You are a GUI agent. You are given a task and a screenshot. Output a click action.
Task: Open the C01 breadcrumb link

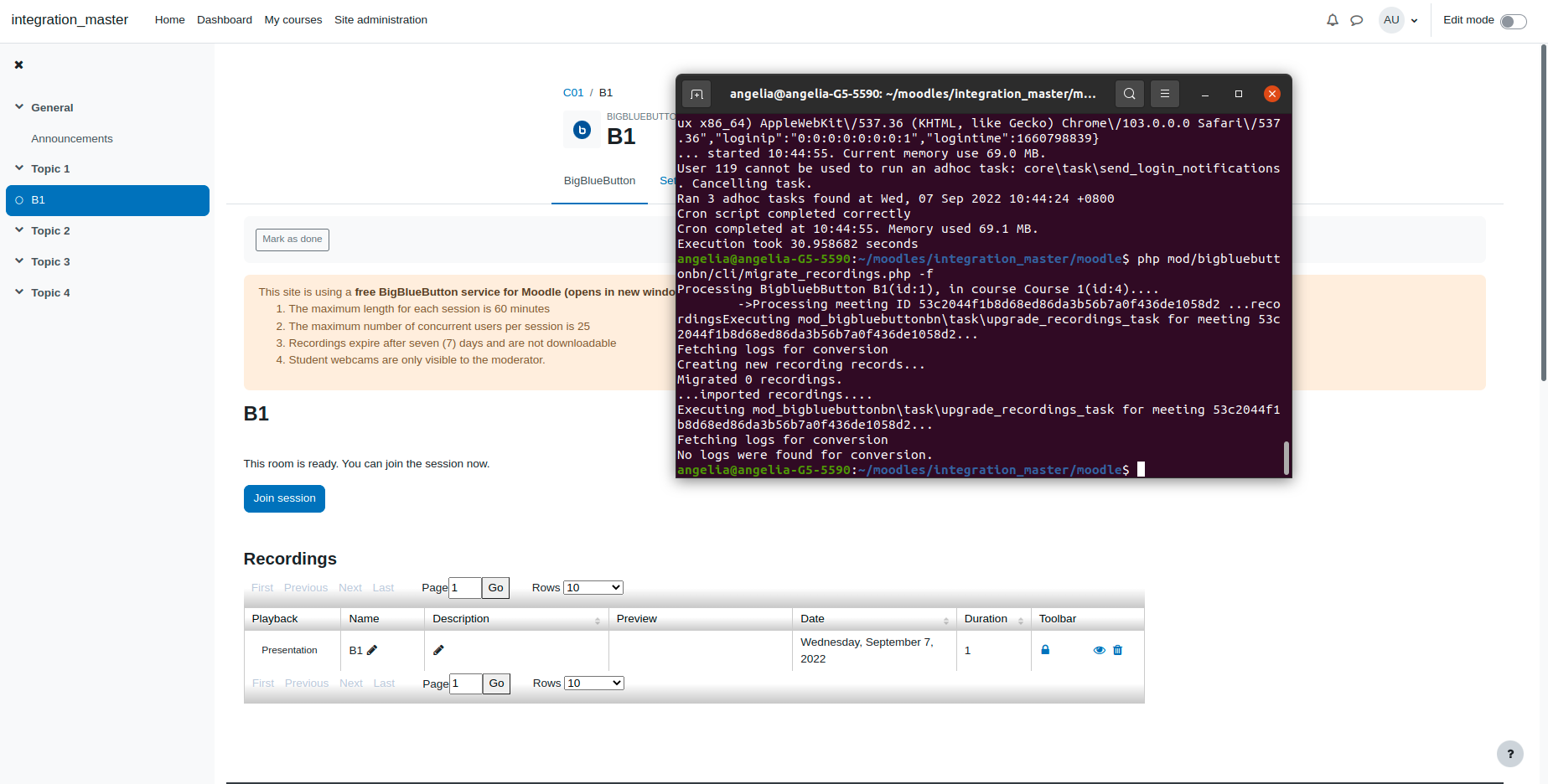coord(573,93)
